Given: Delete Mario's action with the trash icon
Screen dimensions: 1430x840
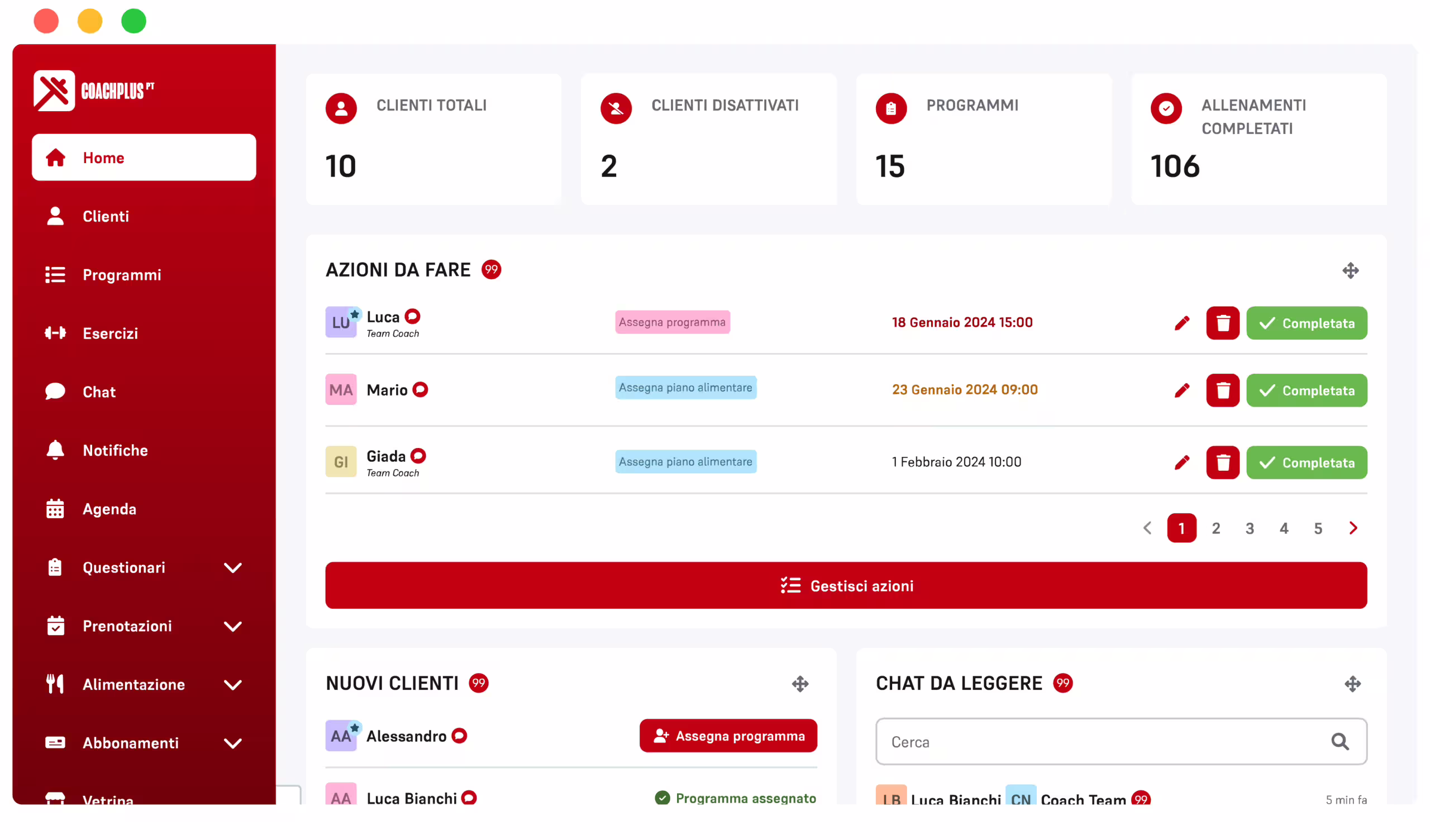Looking at the screenshot, I should click(1222, 390).
